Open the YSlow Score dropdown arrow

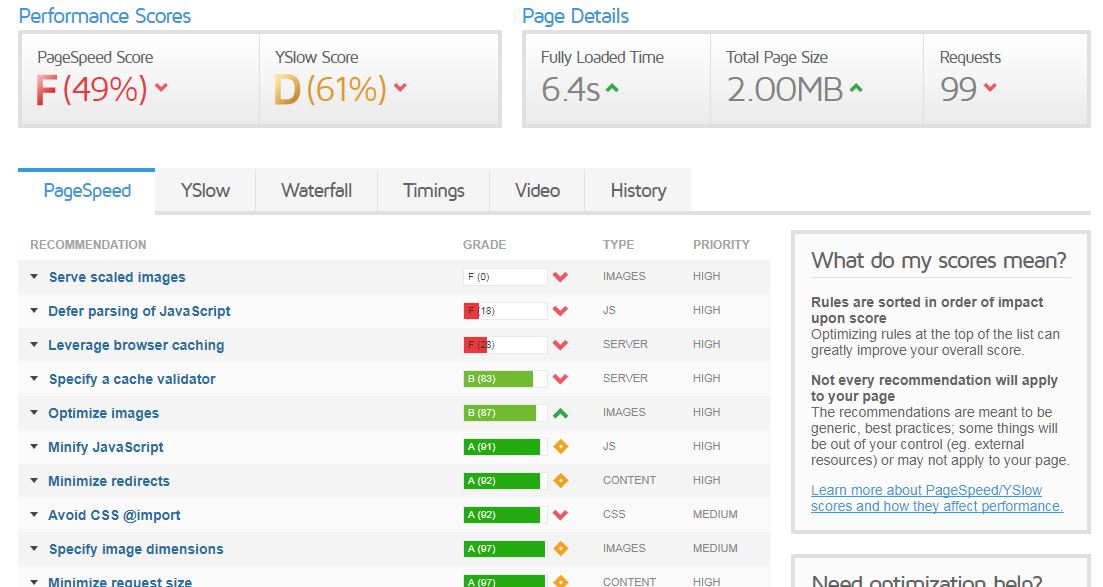[399, 87]
